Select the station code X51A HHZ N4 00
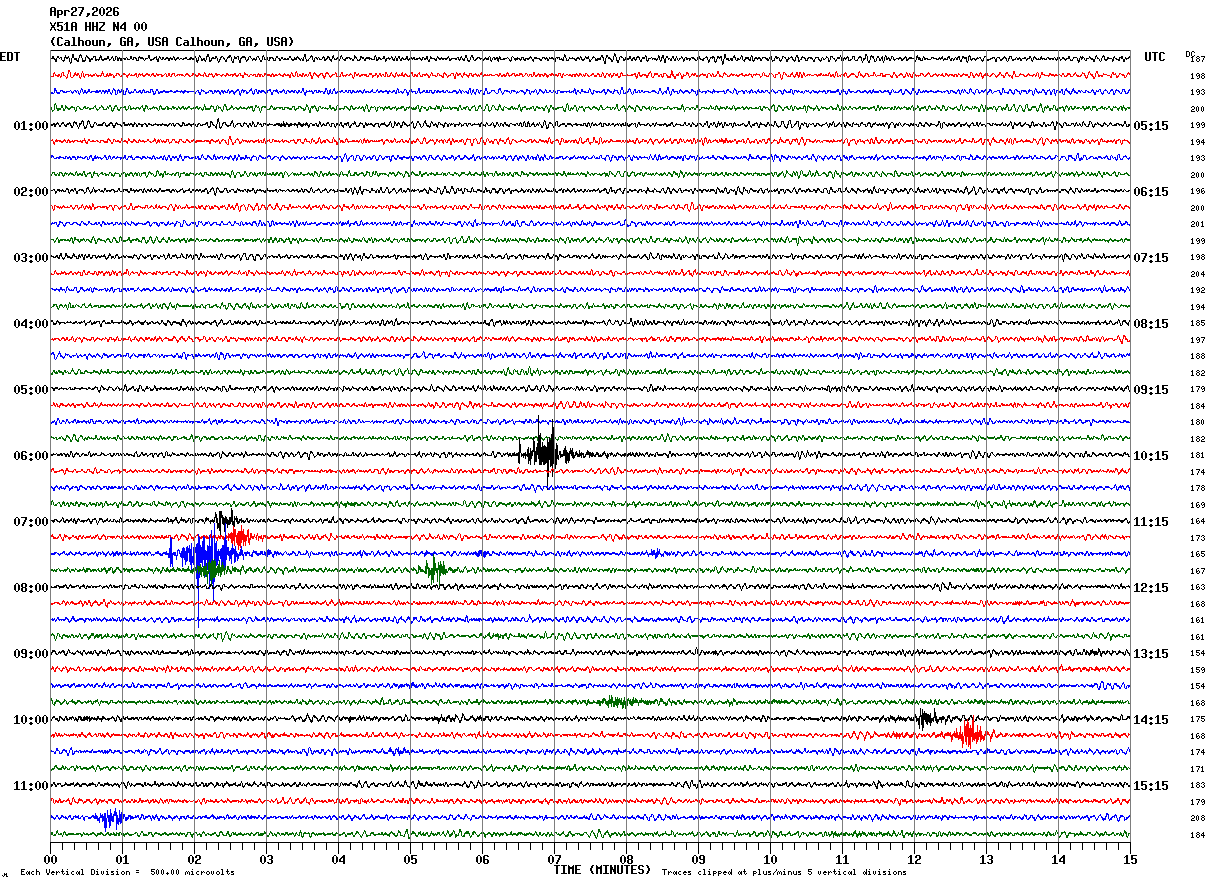 98,27
